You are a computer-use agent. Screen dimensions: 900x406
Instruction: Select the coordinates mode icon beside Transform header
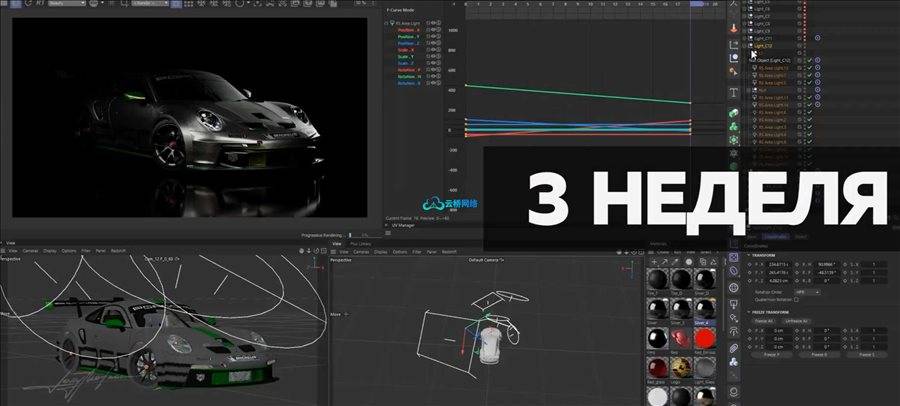point(733,257)
